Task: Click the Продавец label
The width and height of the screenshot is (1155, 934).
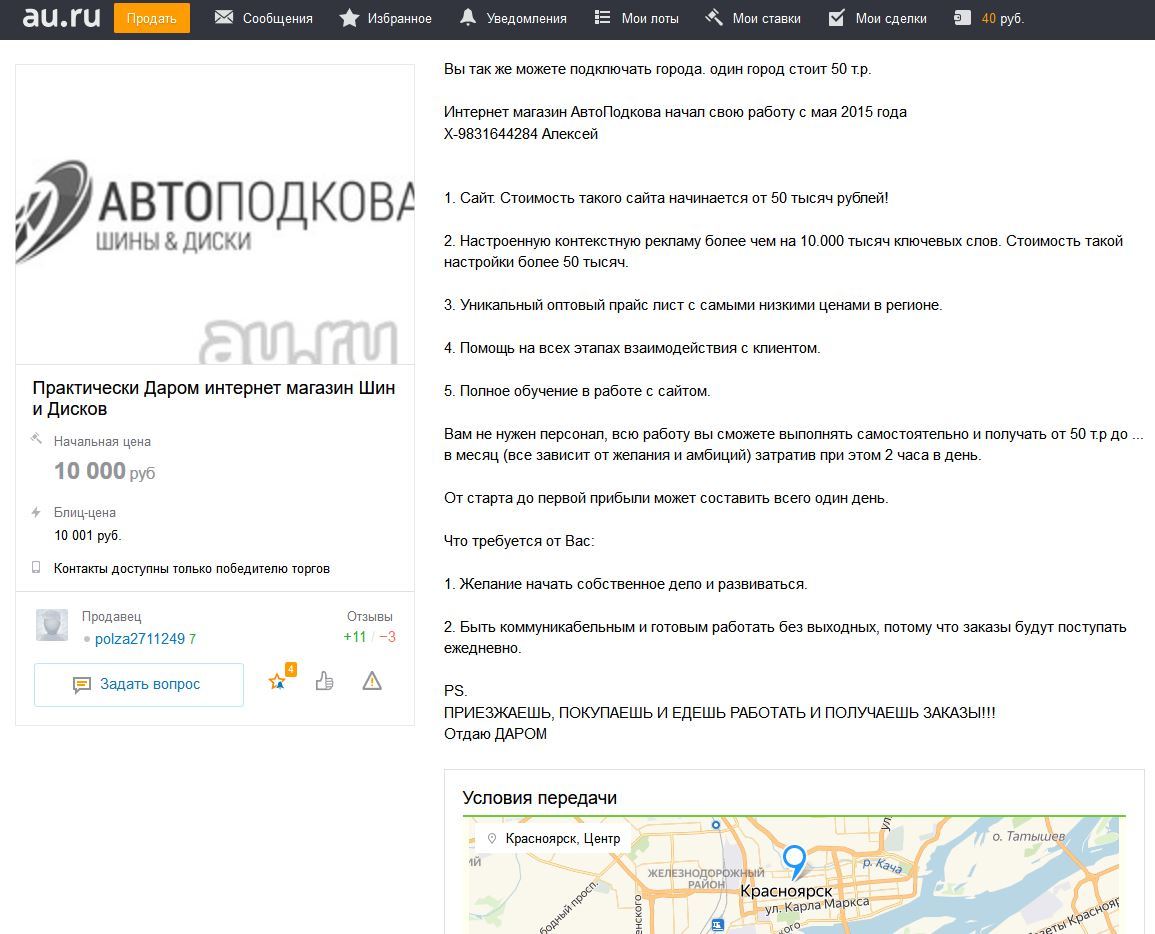Action: 111,617
